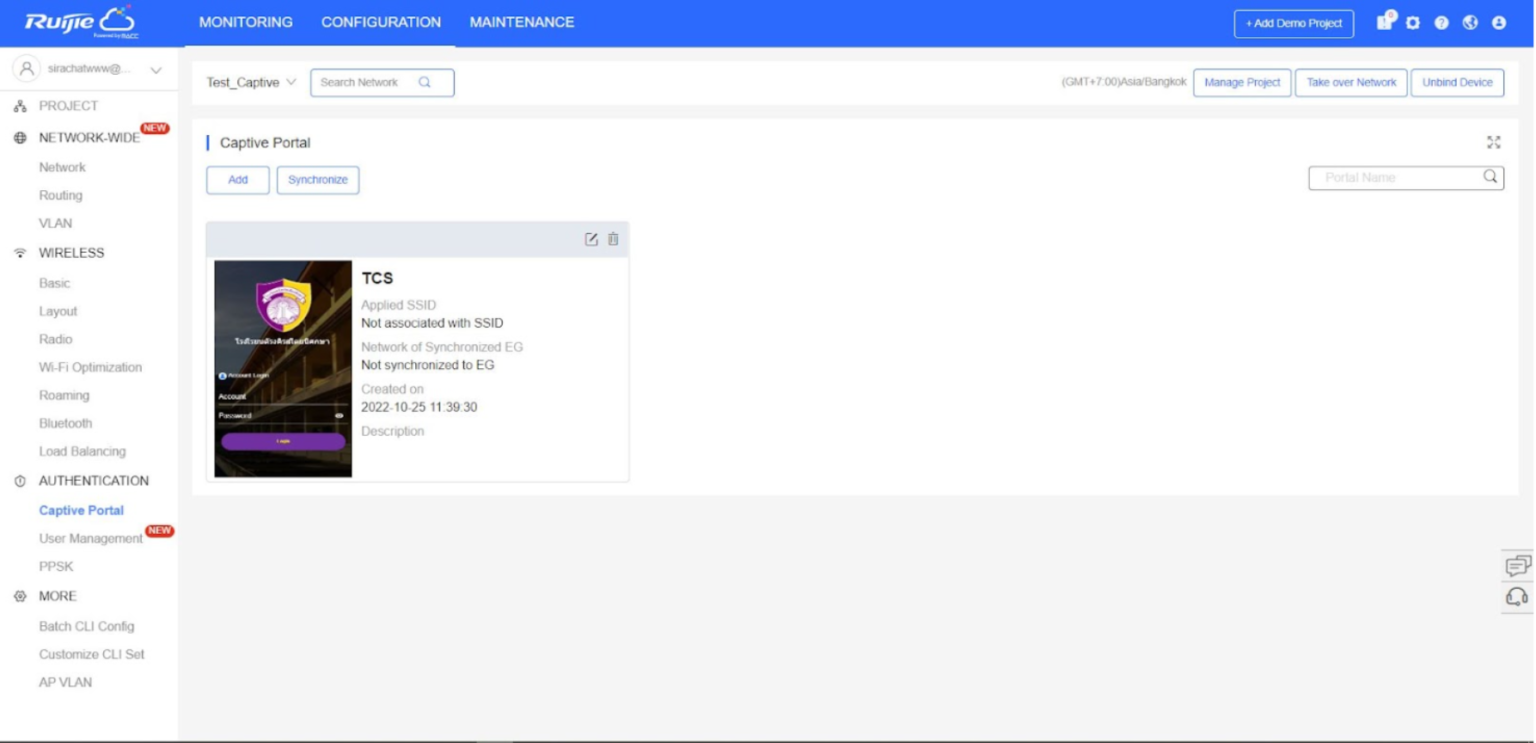
Task: Select Take over Network
Action: [x=1351, y=82]
